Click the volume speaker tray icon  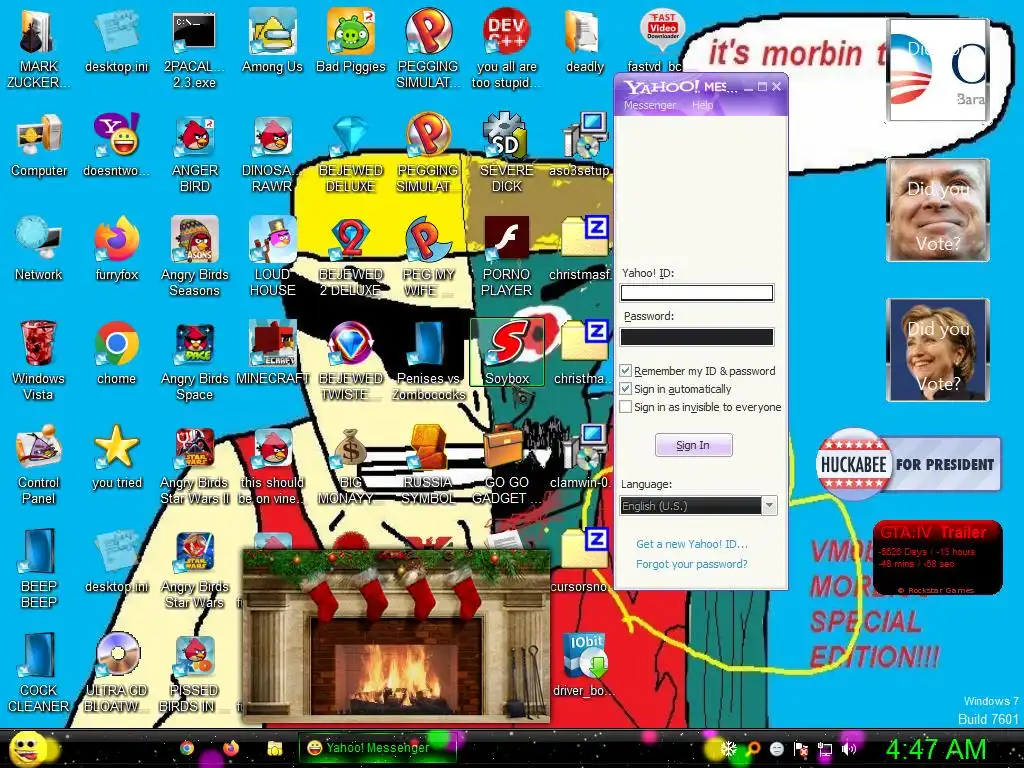848,749
